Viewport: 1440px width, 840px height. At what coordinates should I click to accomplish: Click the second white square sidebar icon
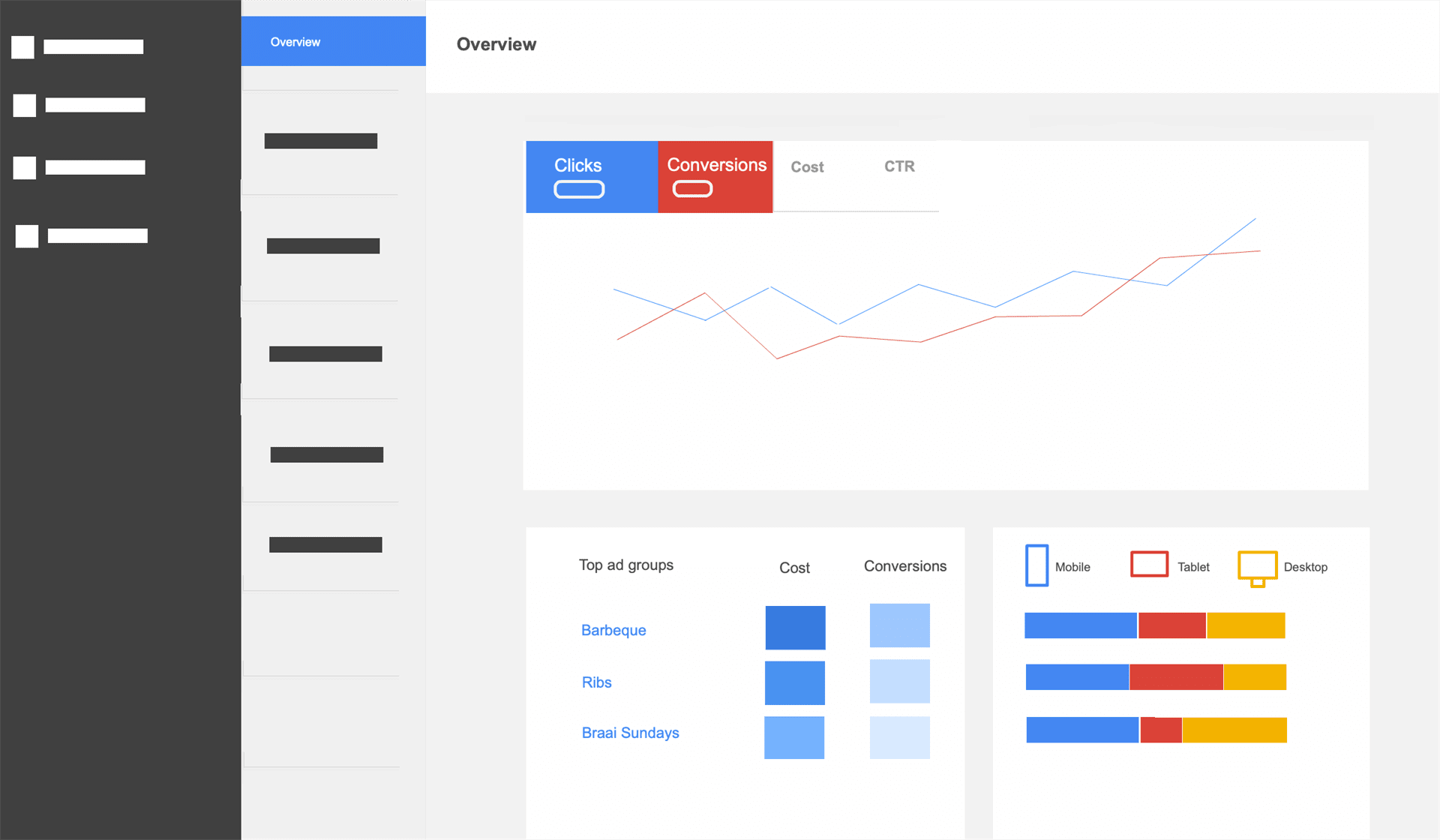pyautogui.click(x=25, y=105)
